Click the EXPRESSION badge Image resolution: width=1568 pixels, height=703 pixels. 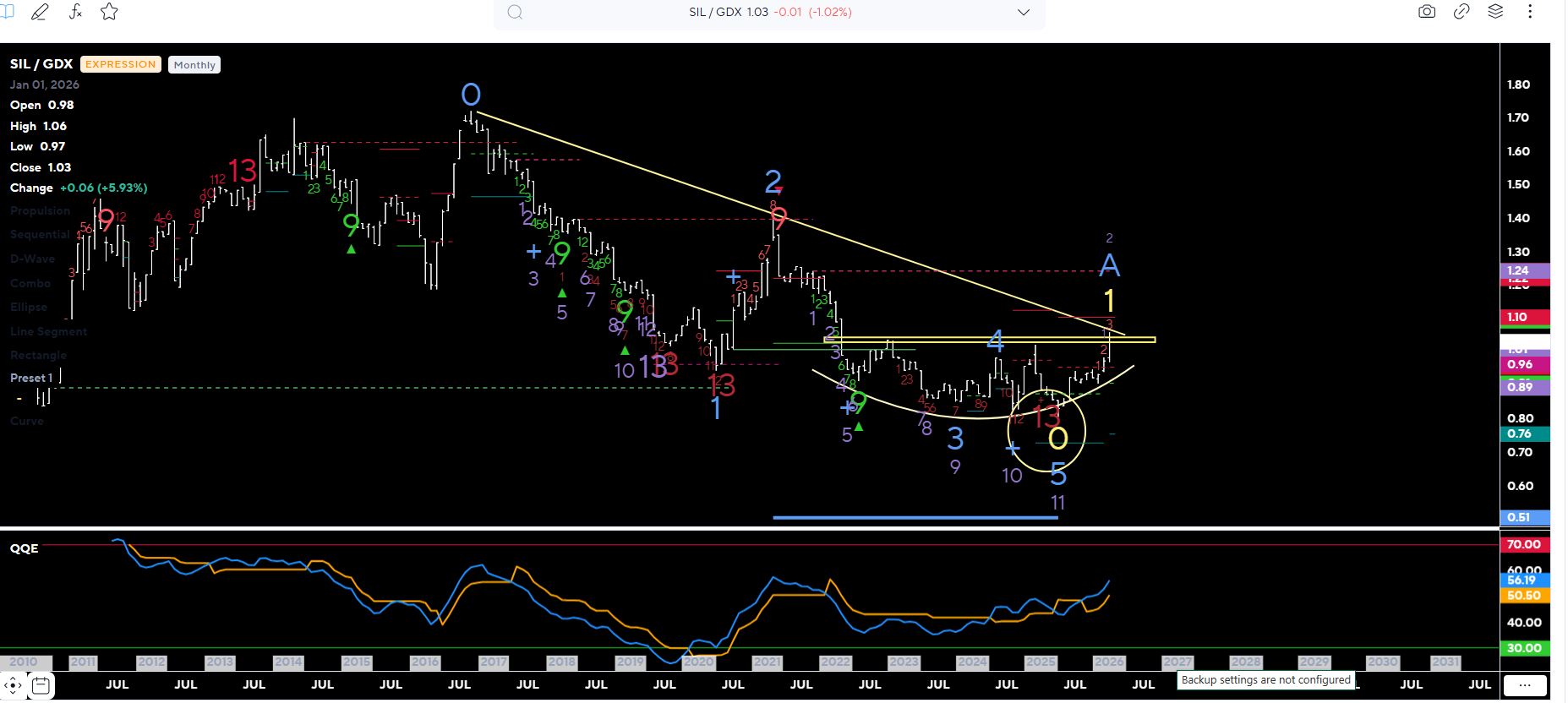(121, 64)
